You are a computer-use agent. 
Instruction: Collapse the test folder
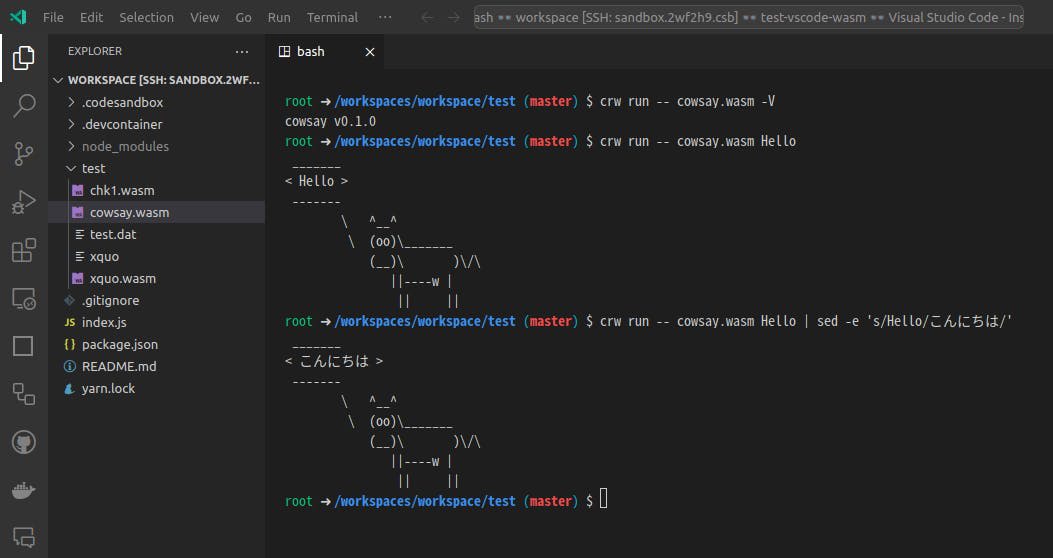[x=156, y=168]
